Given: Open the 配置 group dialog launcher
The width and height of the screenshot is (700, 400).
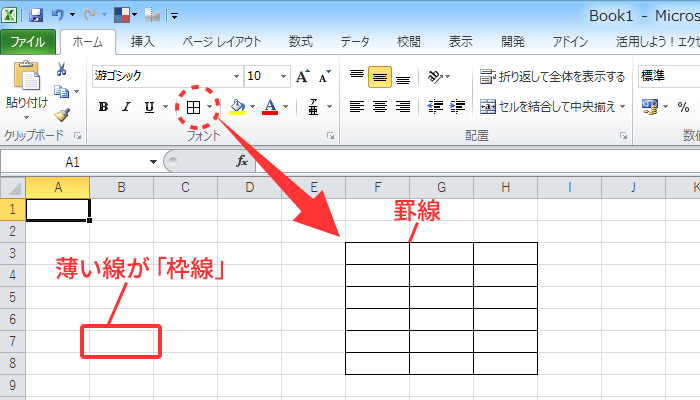Looking at the screenshot, I should point(623,136).
